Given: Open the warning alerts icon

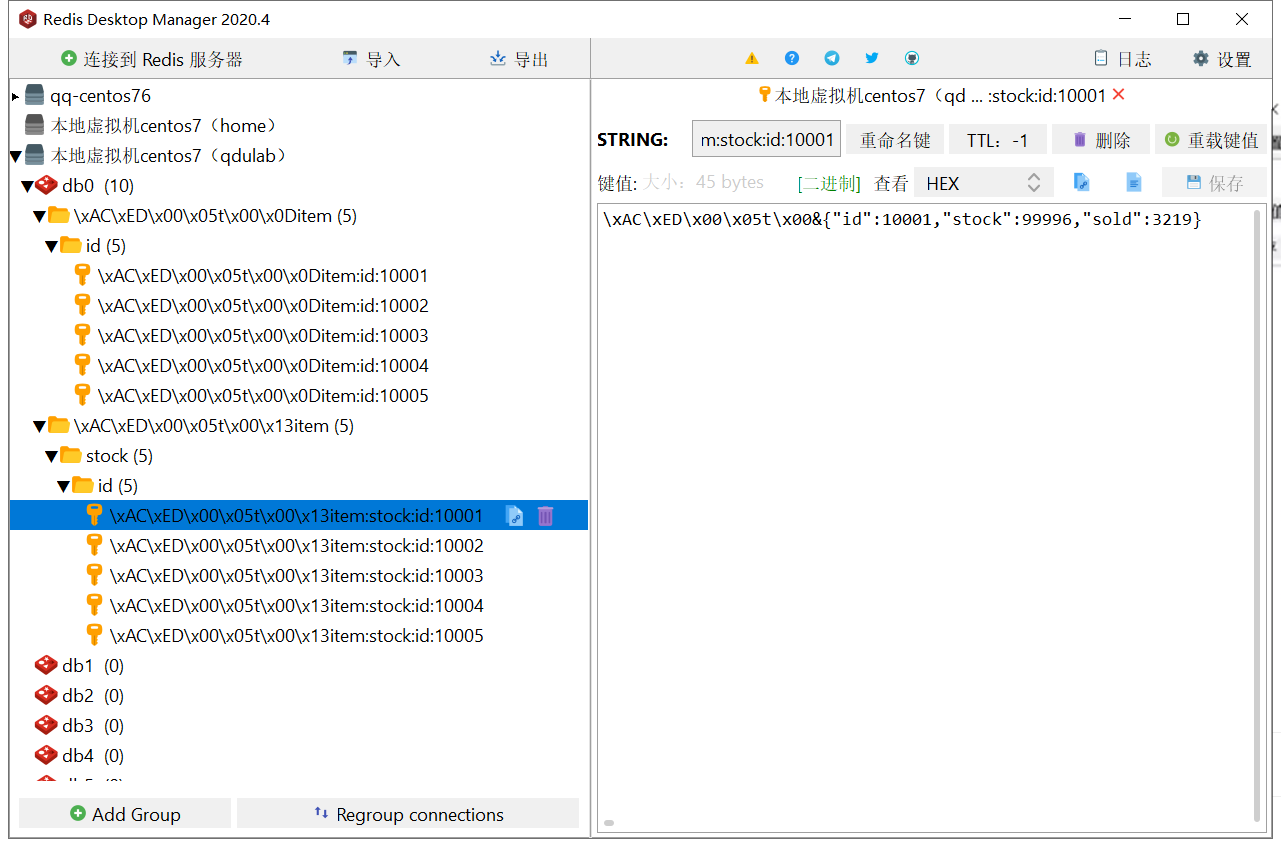Looking at the screenshot, I should 752,59.
